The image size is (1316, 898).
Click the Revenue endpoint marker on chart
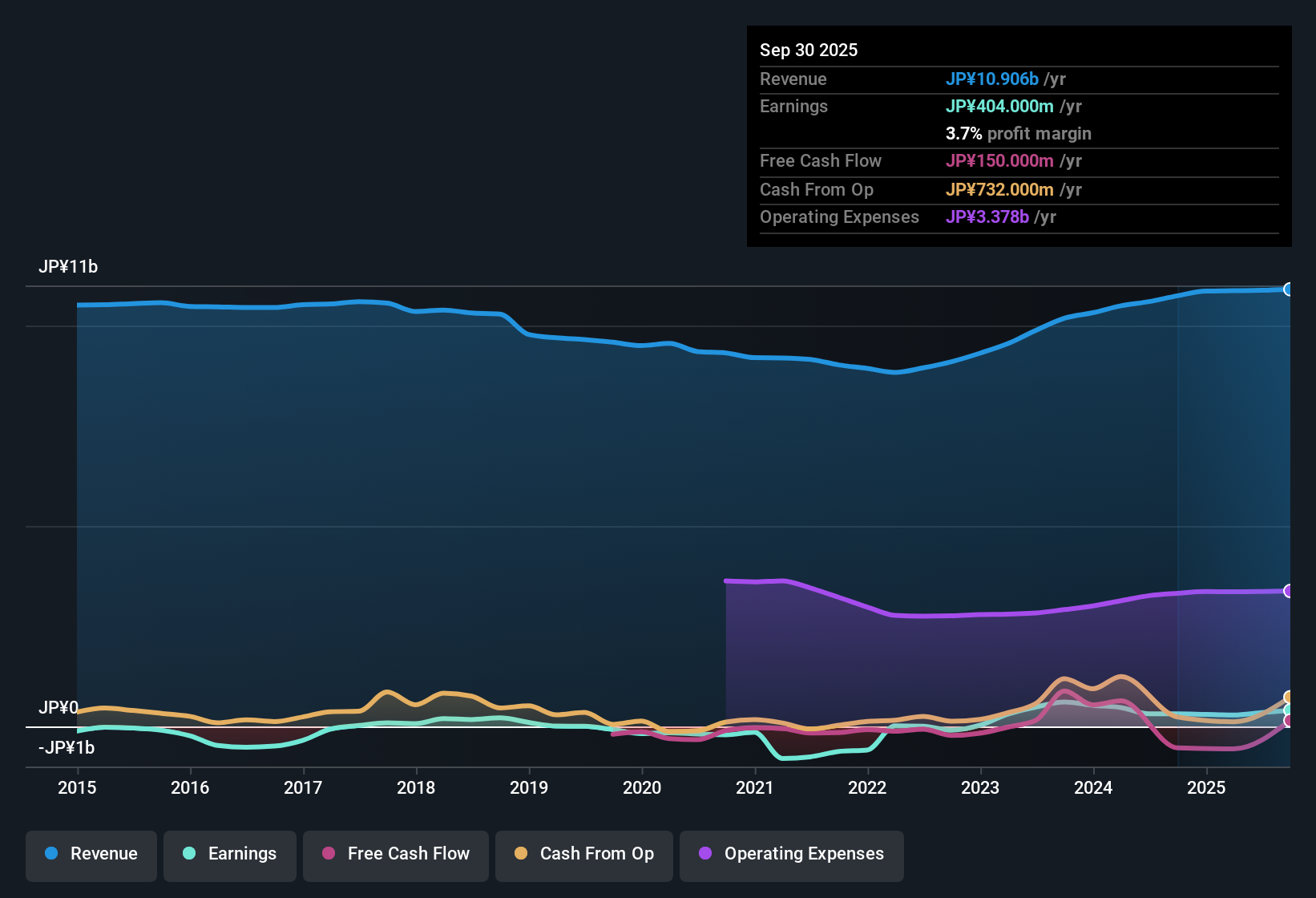pos(1289,288)
